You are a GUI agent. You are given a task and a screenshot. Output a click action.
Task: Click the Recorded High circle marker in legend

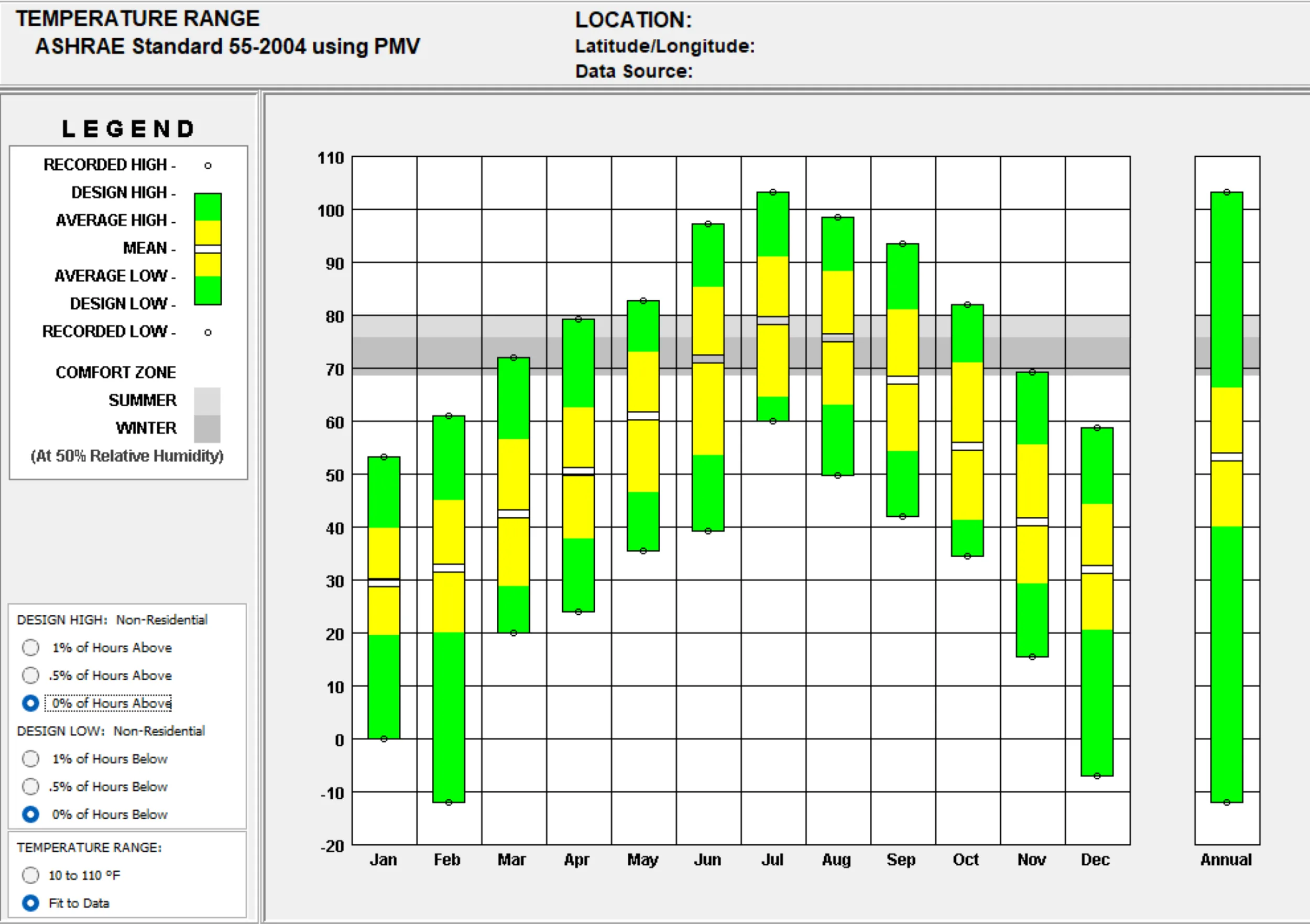pos(208,166)
